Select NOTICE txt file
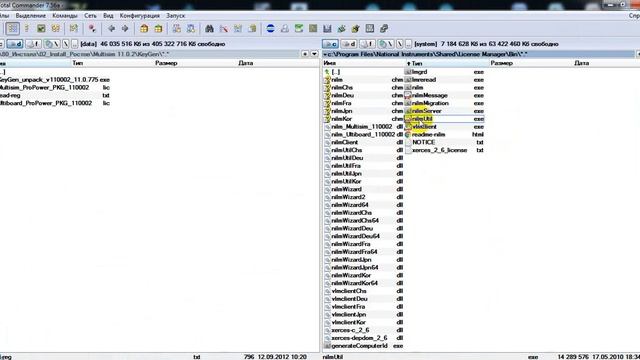Viewport: 640px width, 360px height. point(444,142)
